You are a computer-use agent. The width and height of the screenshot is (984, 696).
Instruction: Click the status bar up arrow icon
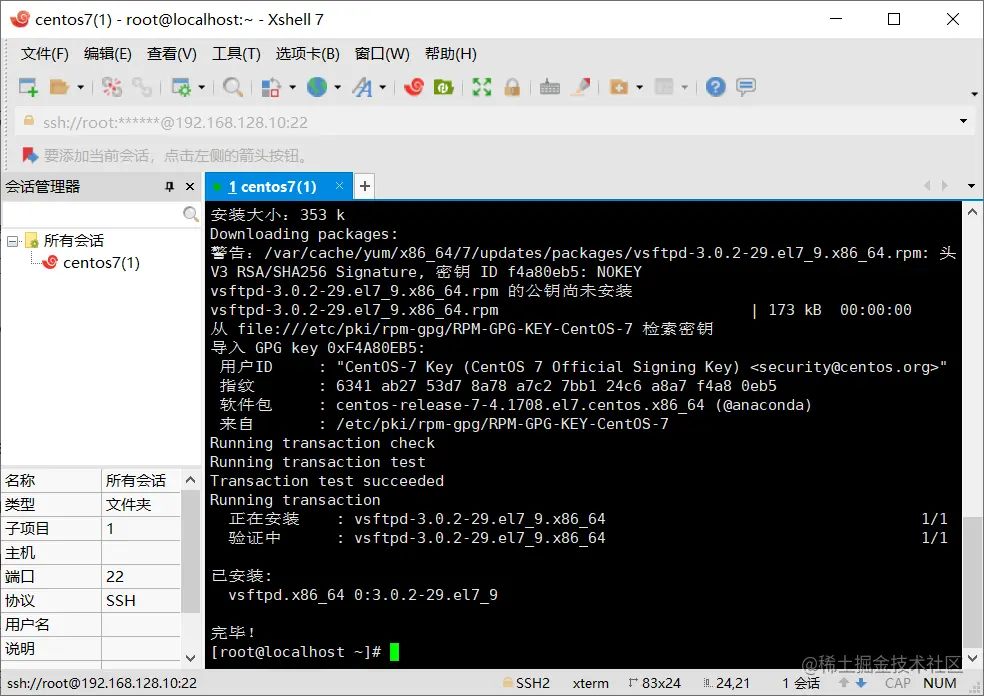[x=844, y=683]
